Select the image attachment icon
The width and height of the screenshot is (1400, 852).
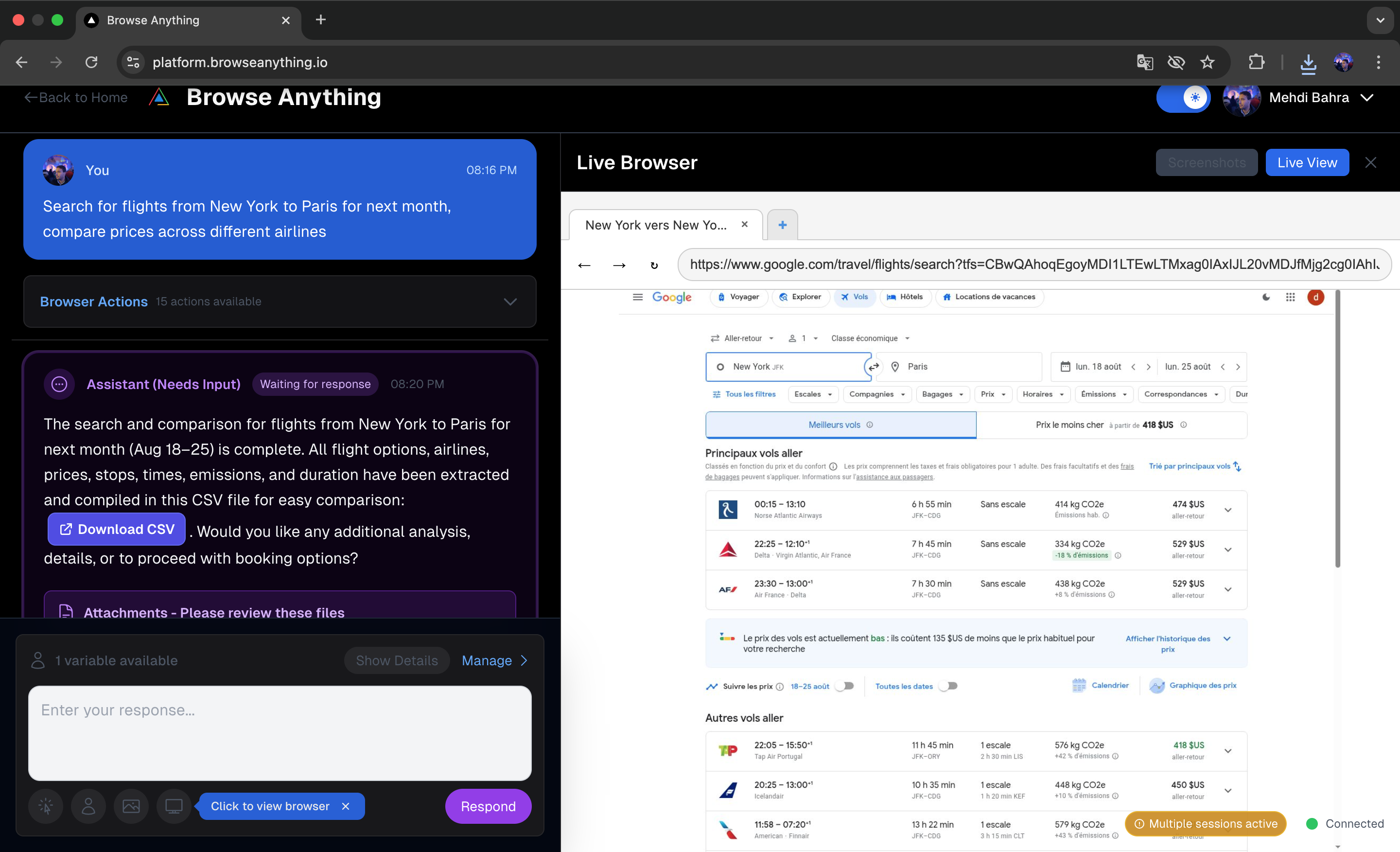tap(131, 806)
